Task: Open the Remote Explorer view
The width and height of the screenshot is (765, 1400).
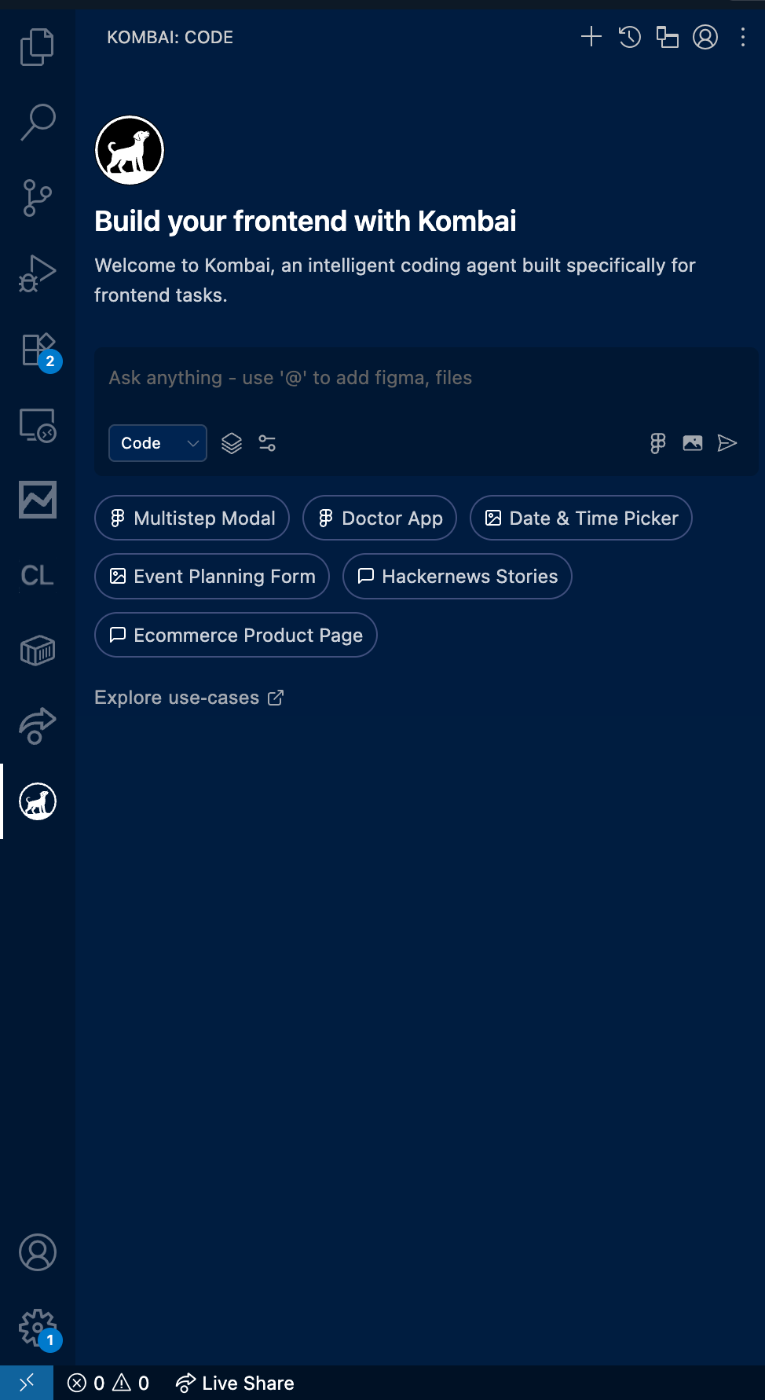Action: pyautogui.click(x=37, y=426)
